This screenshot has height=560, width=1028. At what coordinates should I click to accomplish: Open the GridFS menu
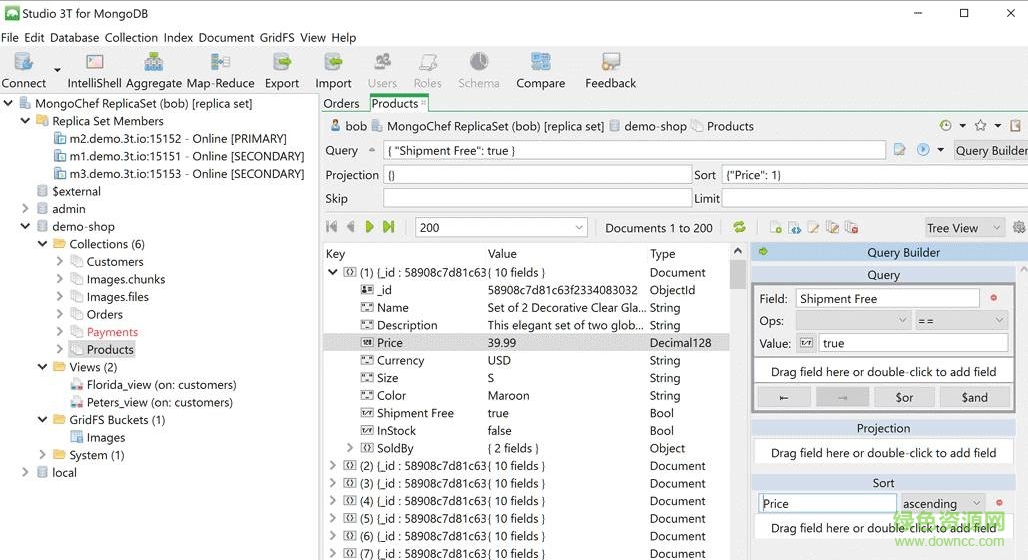pos(277,37)
